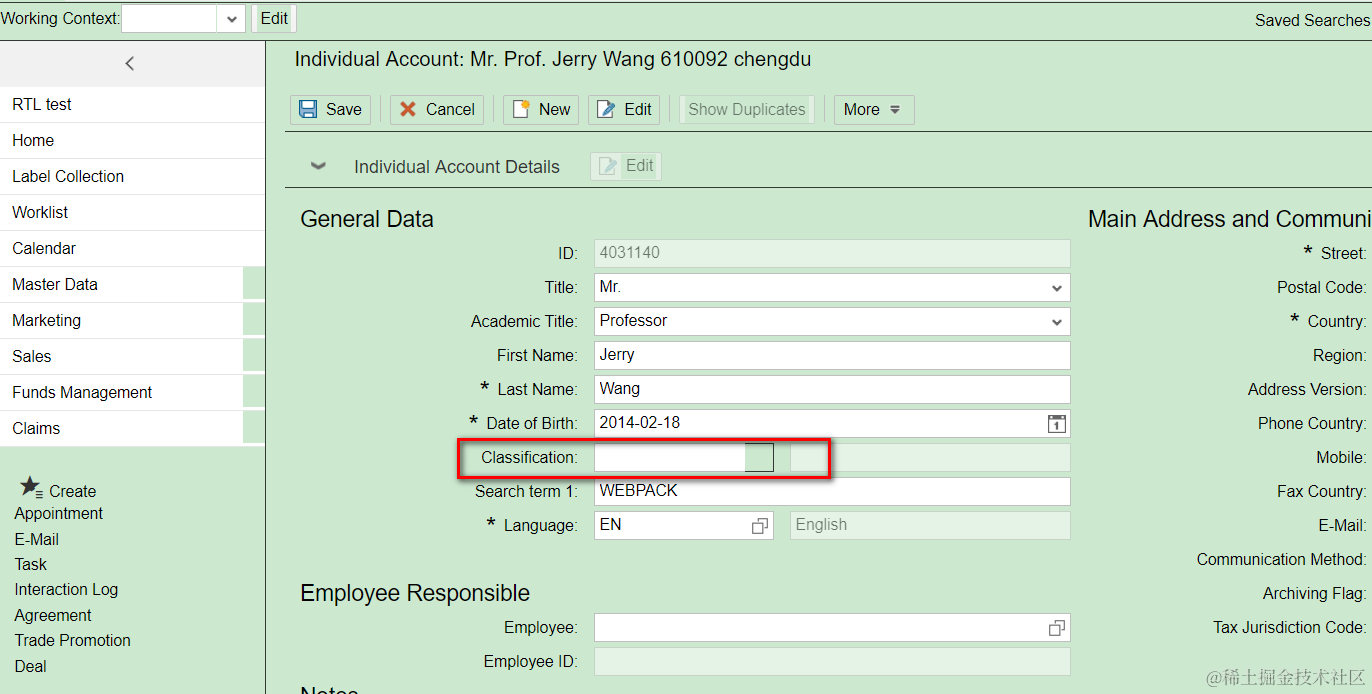Click the First Name field

pos(832,356)
